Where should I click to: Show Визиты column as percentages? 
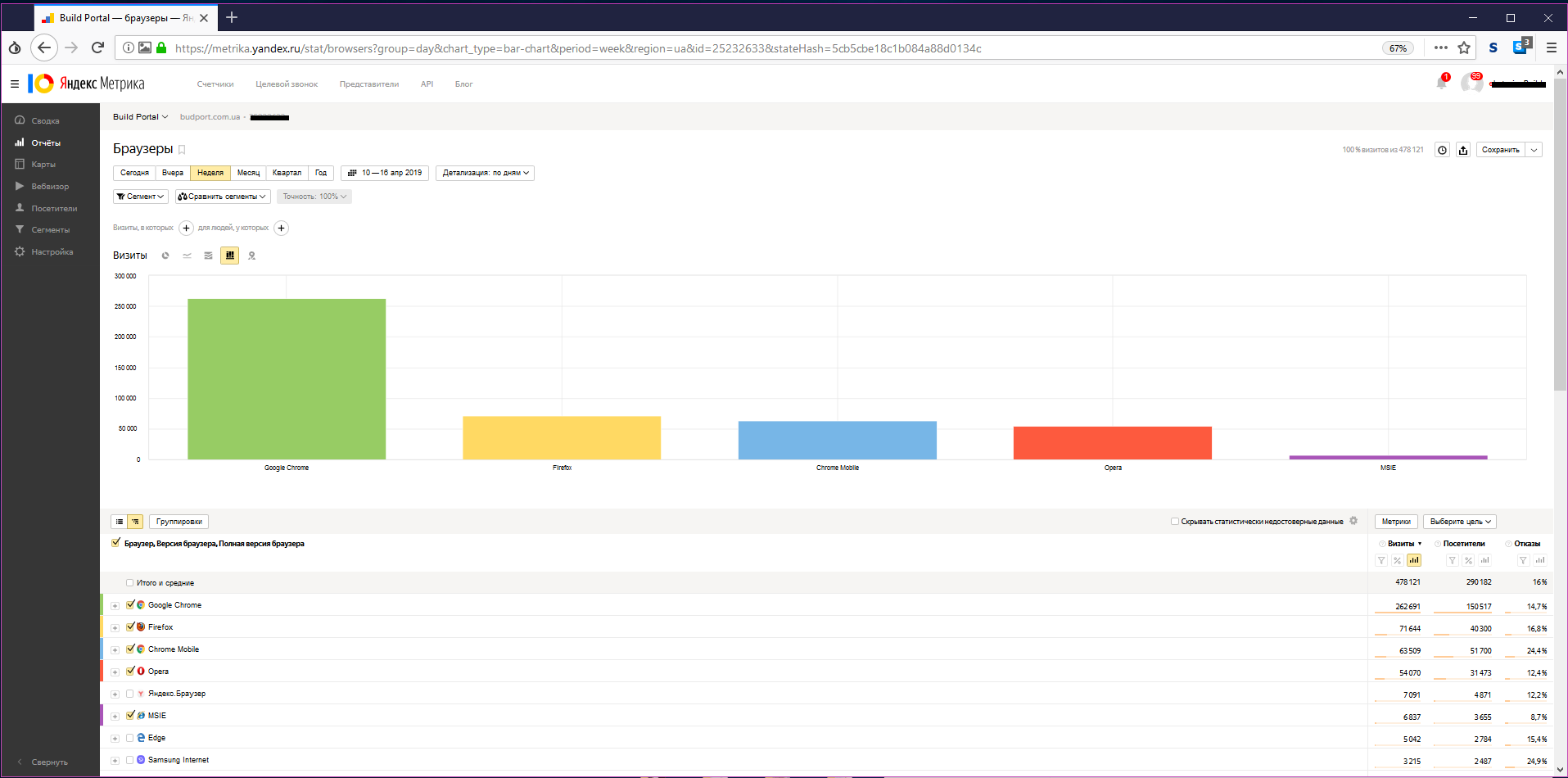[x=1398, y=560]
